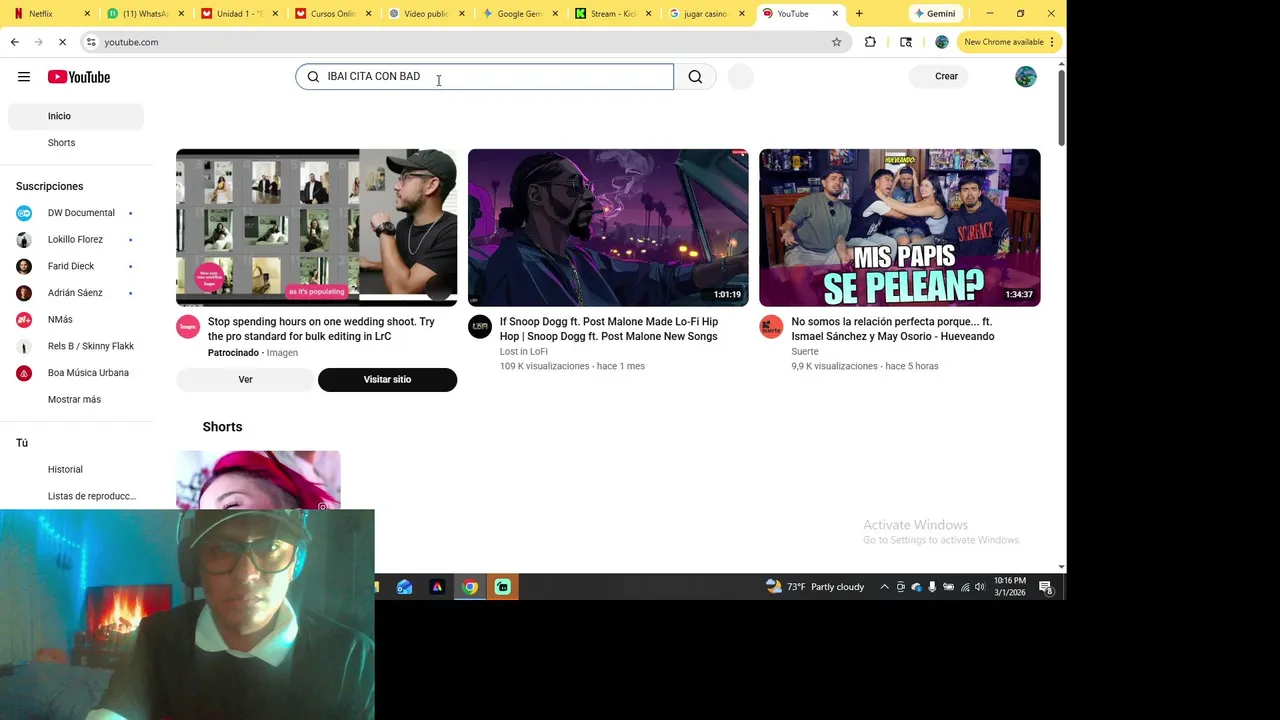The image size is (1280, 720).
Task: Open Historial in the sidebar
Action: point(76,470)
